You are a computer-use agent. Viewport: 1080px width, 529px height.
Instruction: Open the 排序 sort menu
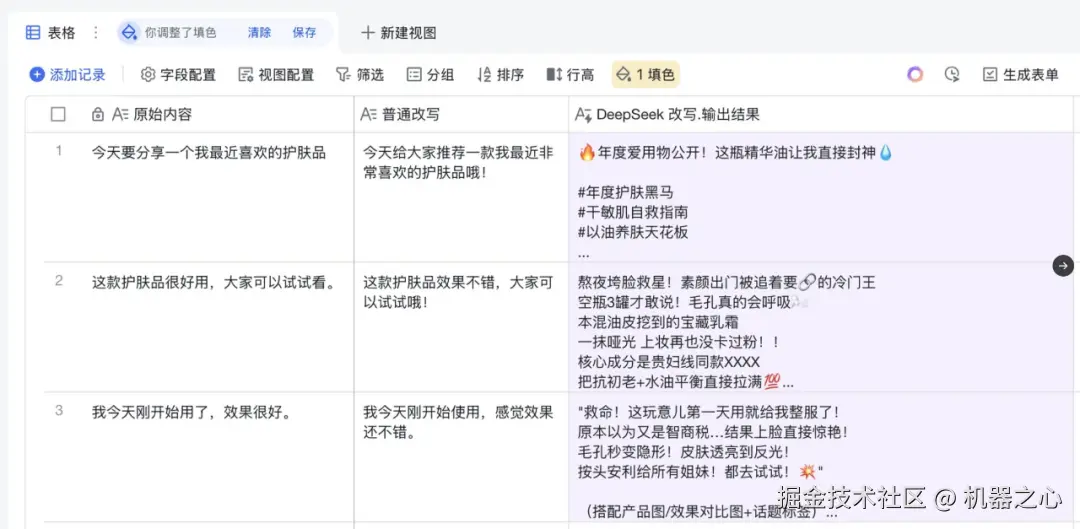501,74
